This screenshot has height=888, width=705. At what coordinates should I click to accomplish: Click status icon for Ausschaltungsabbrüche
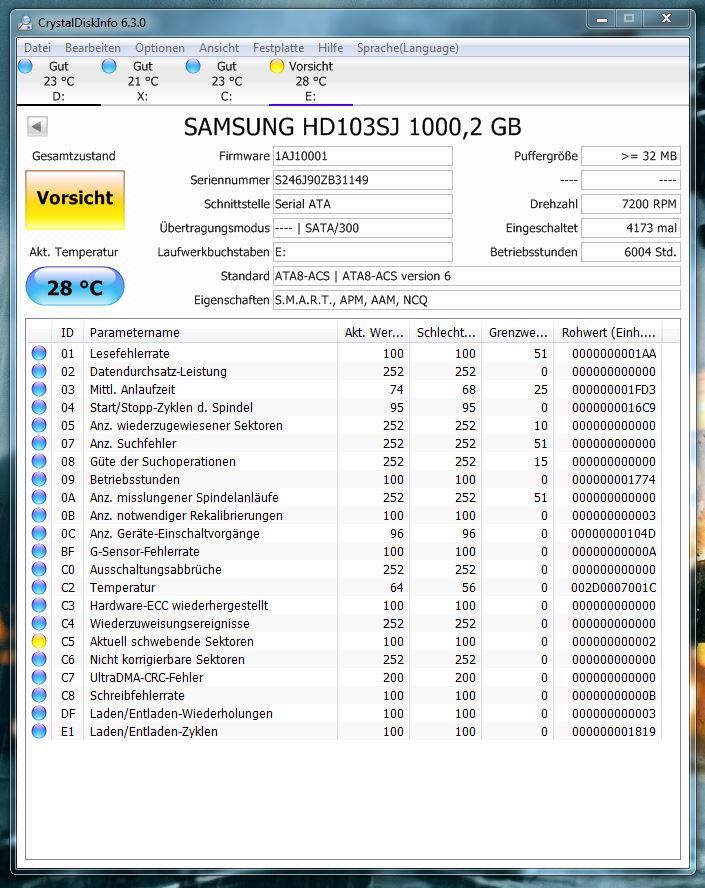tap(39, 569)
